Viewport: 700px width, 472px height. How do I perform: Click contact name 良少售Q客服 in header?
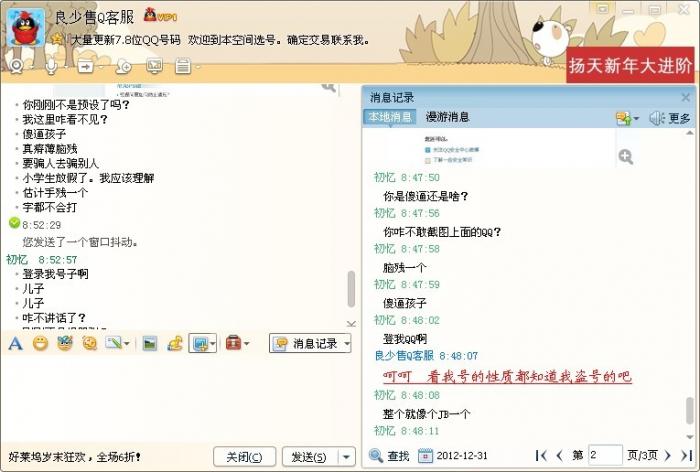pos(94,17)
